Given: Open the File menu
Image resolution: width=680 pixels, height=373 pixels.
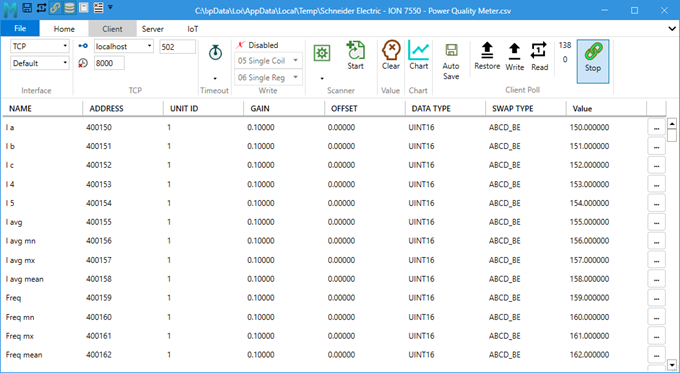Looking at the screenshot, I should 20,29.
